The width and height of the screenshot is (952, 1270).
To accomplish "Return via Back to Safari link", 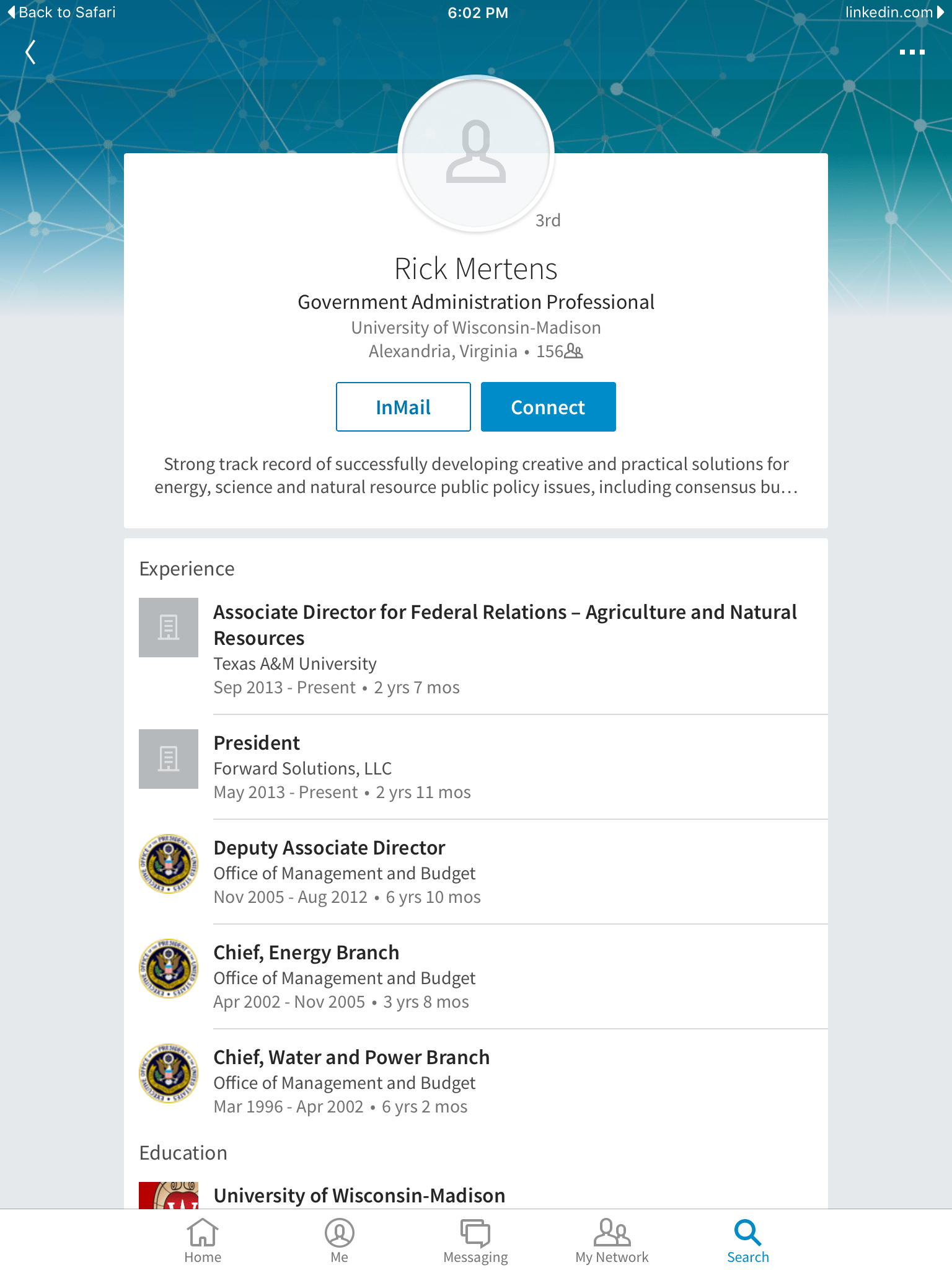I will [x=62, y=12].
